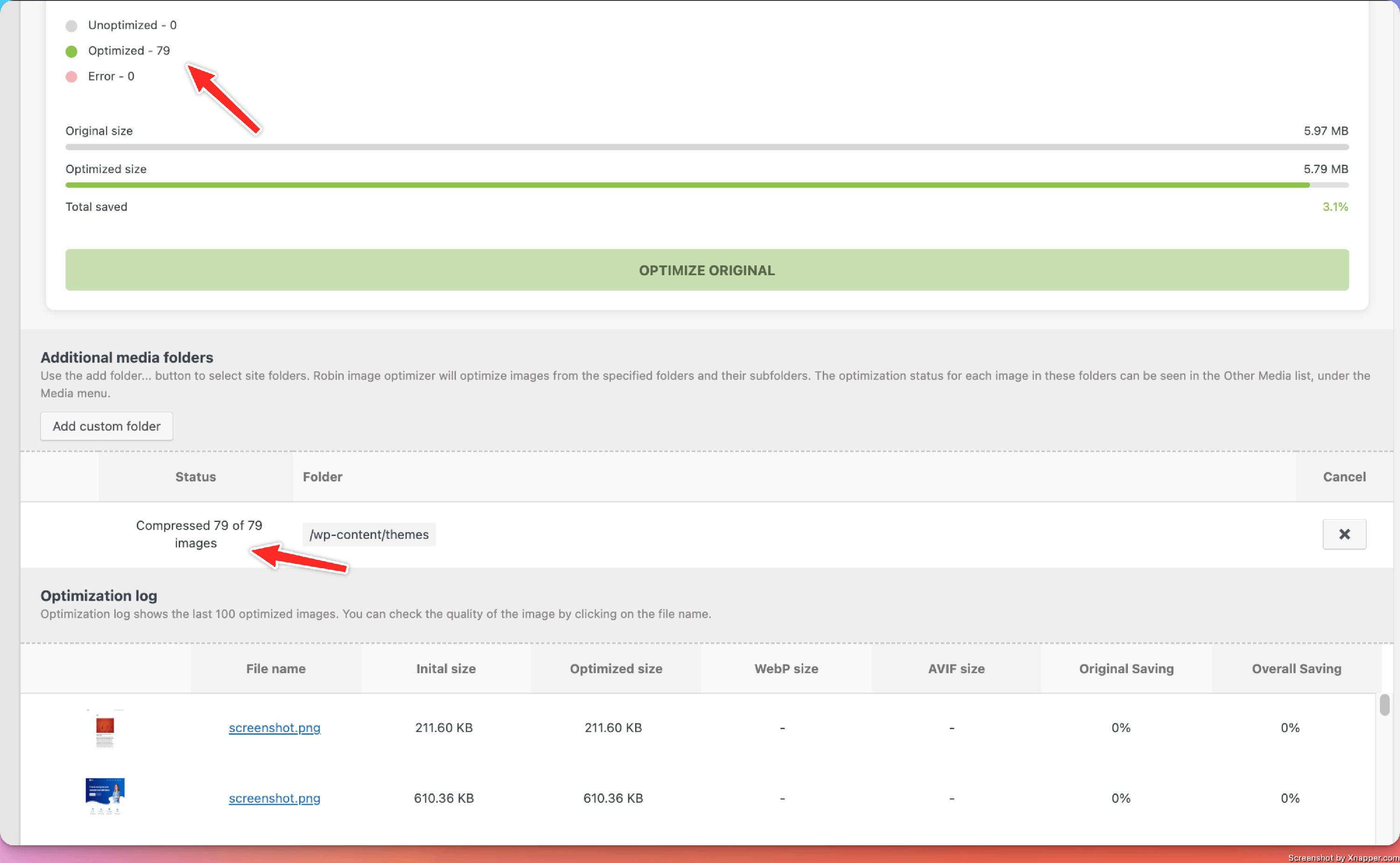1400x863 pixels.
Task: Click the gray Original size bar
Action: (706, 146)
